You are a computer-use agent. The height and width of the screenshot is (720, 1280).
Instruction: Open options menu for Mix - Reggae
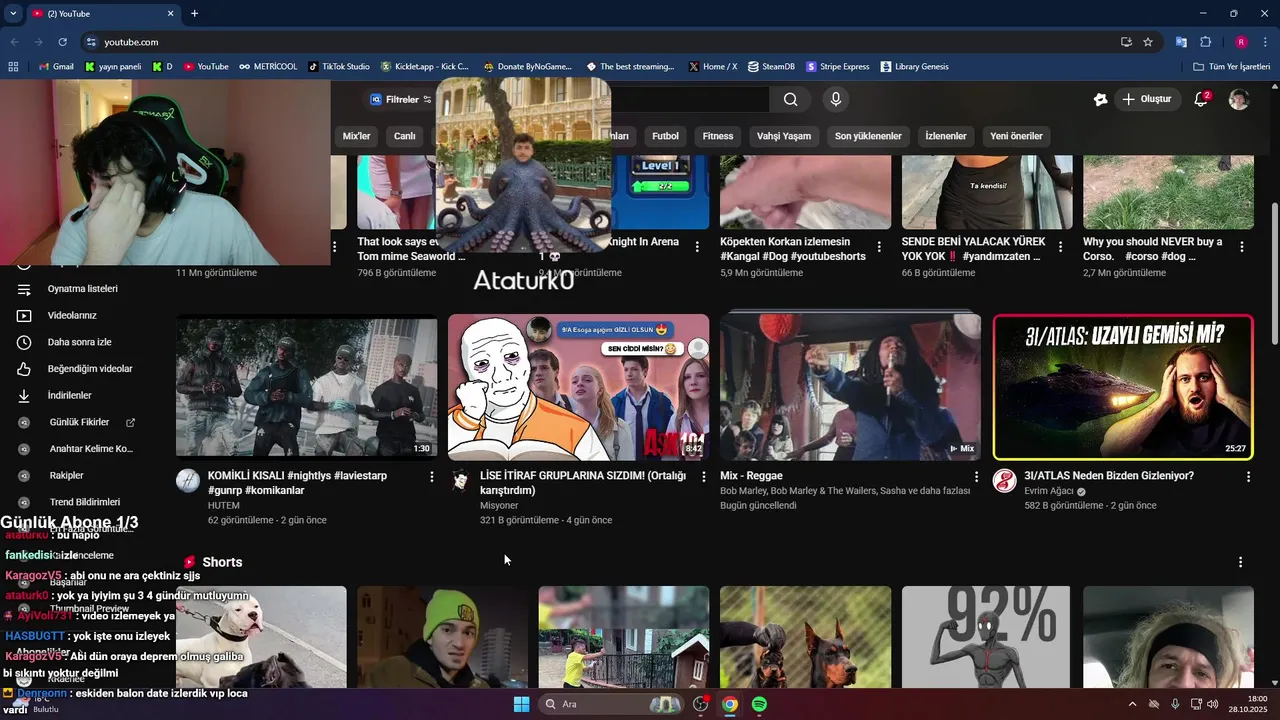[976, 477]
